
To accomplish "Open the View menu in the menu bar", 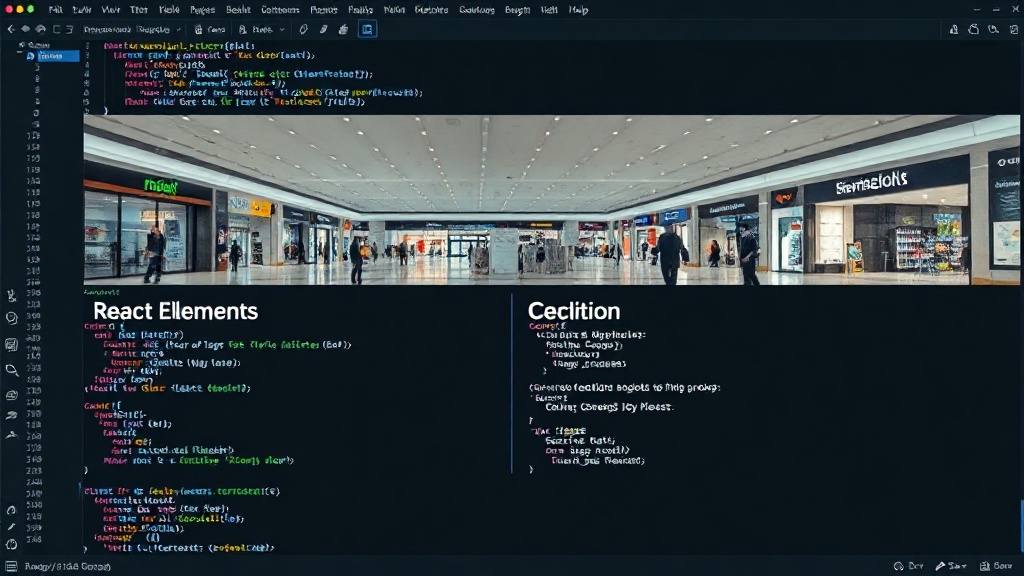I will click(110, 10).
